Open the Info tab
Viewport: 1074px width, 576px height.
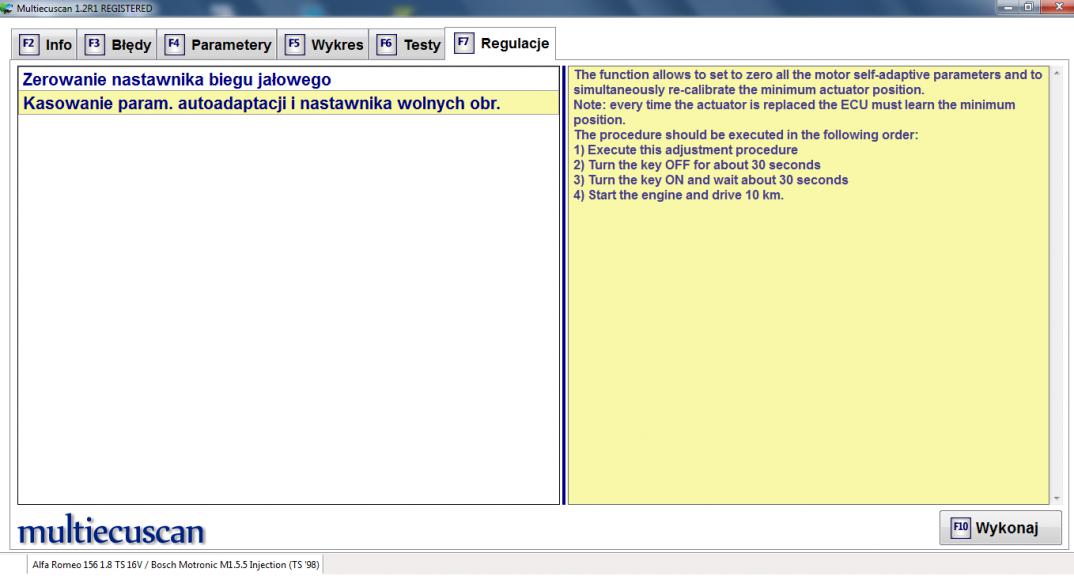45,45
